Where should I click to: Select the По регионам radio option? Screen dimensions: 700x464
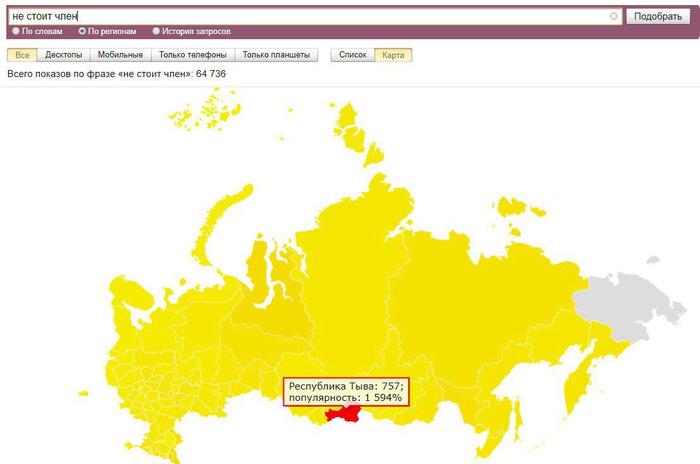pos(84,31)
